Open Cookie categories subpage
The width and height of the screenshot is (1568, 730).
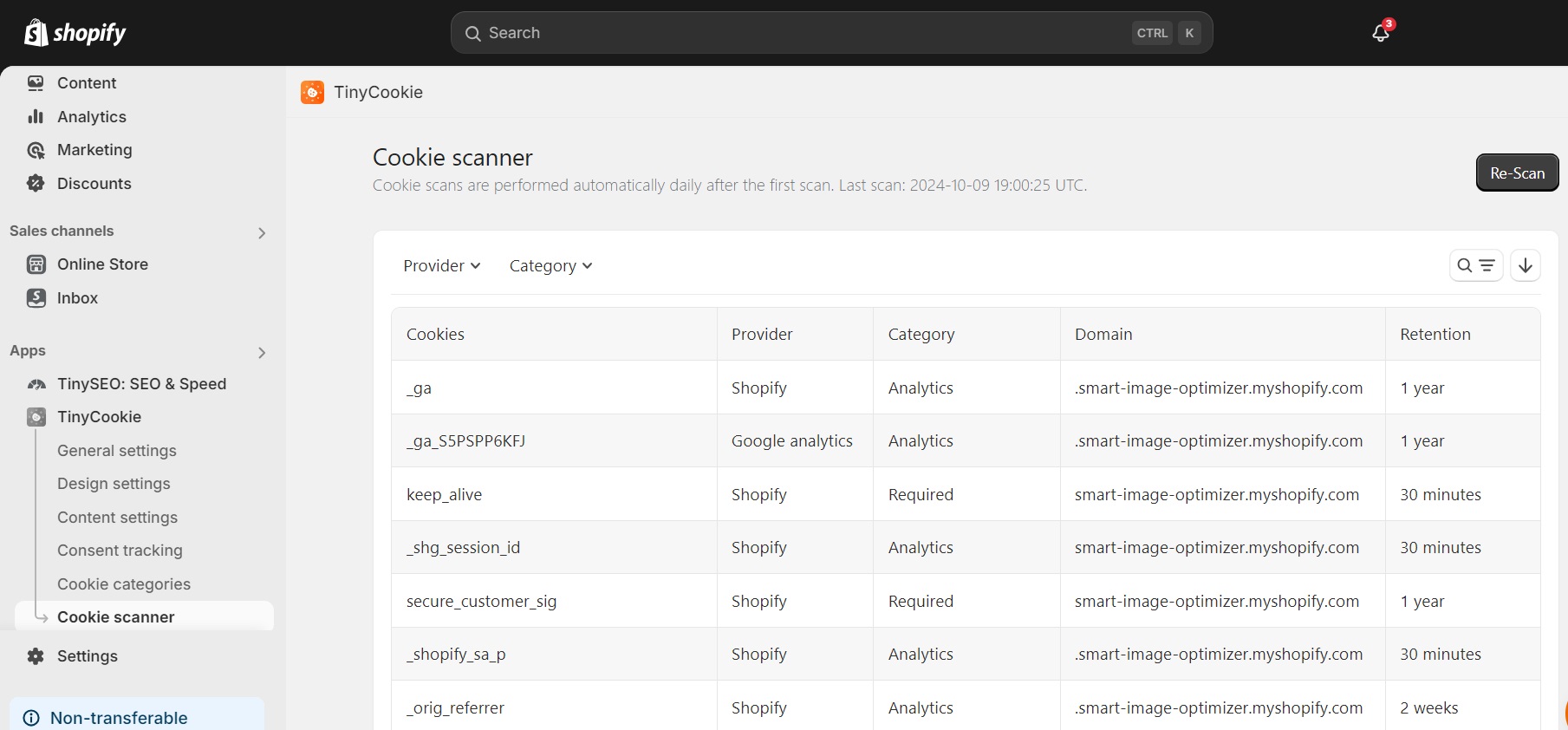pos(124,584)
